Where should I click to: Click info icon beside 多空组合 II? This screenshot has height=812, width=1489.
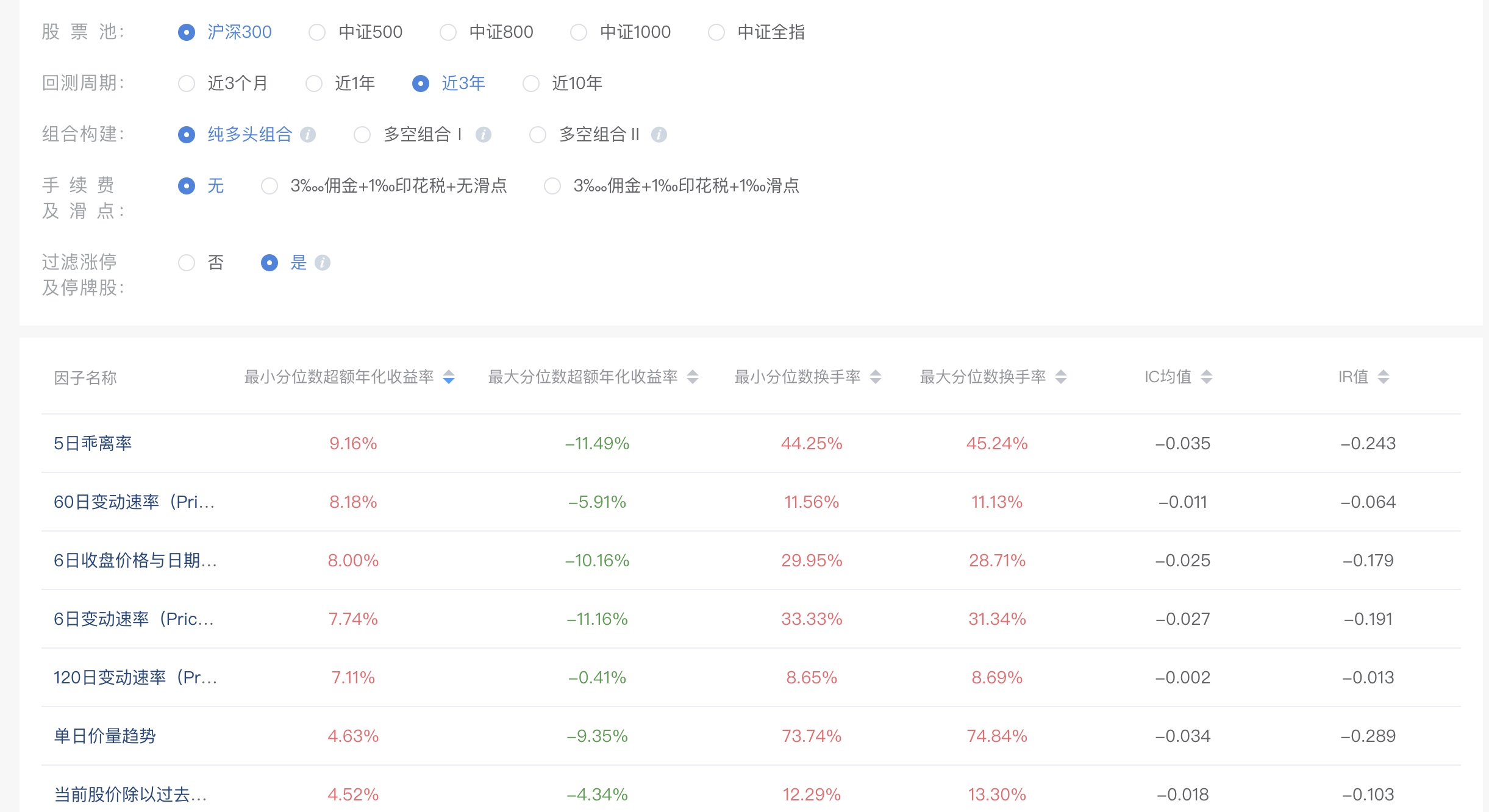tap(659, 135)
